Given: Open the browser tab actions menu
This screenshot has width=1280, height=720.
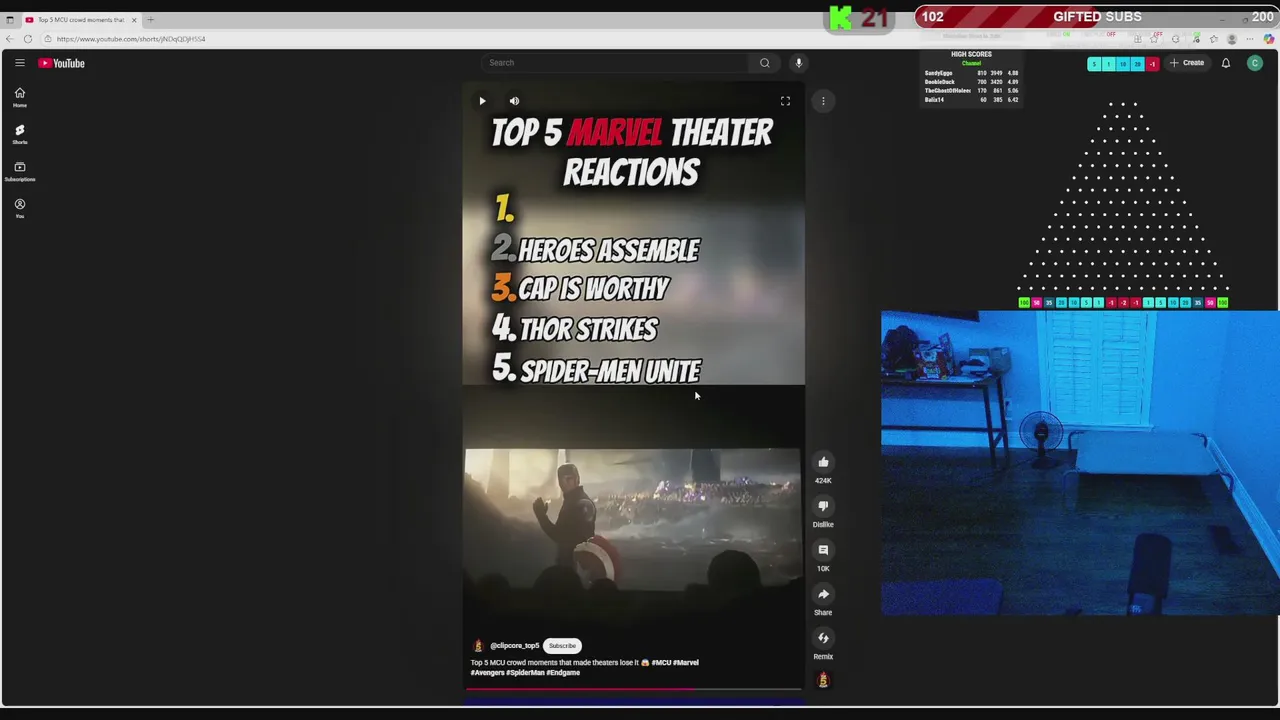Looking at the screenshot, I should [x=9, y=20].
